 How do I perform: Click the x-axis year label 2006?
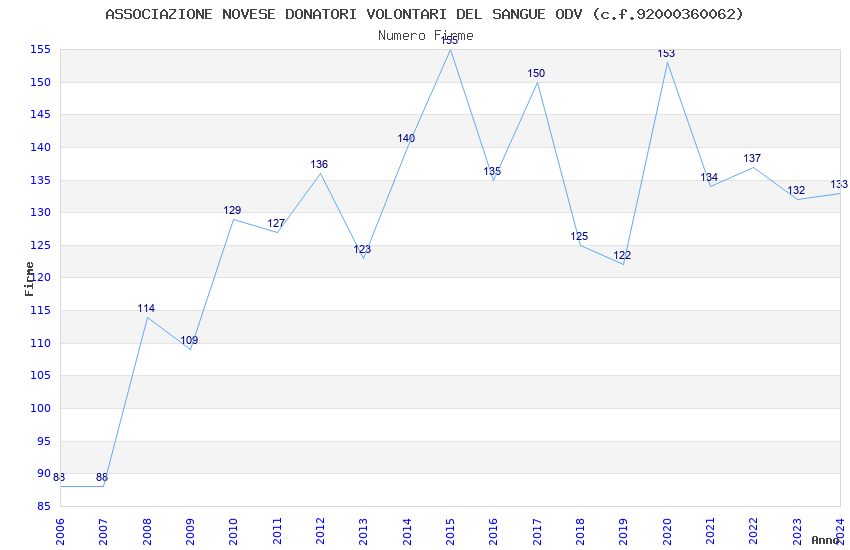(60, 531)
